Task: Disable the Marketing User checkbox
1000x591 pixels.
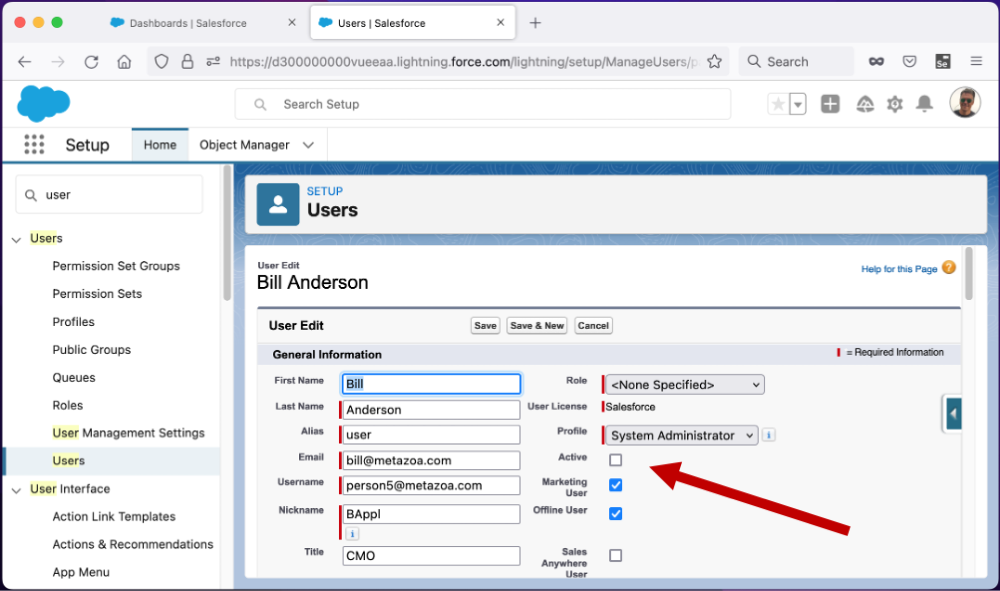Action: (x=615, y=485)
